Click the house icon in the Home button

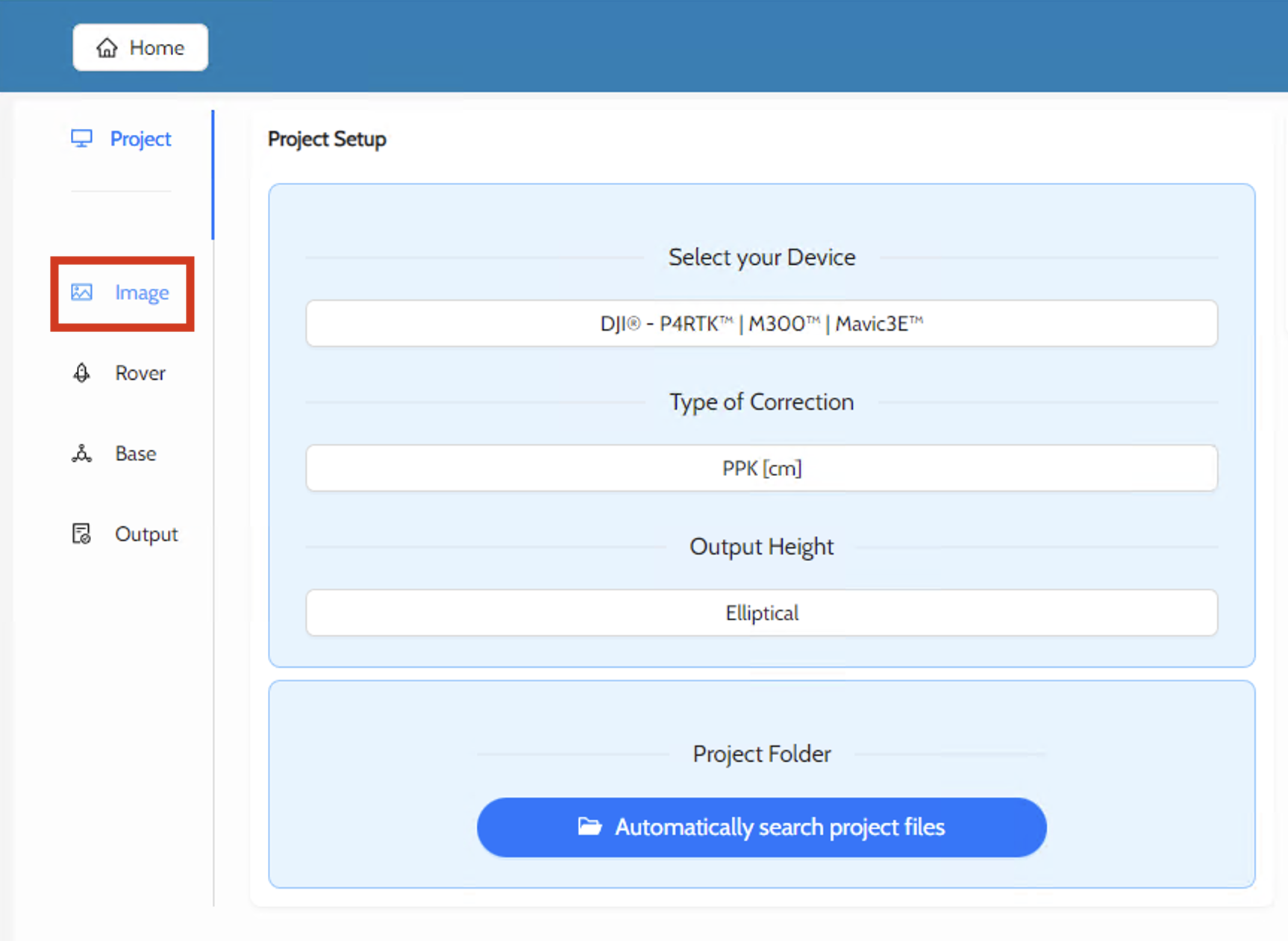107,48
